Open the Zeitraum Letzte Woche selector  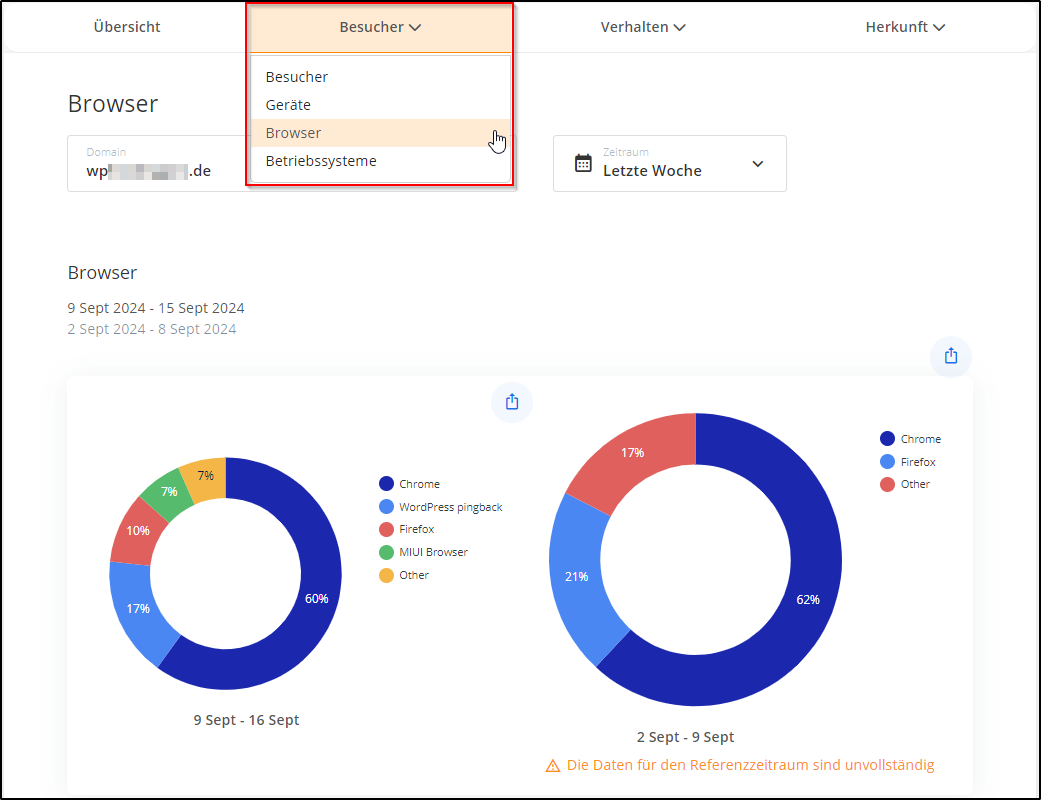pos(669,163)
